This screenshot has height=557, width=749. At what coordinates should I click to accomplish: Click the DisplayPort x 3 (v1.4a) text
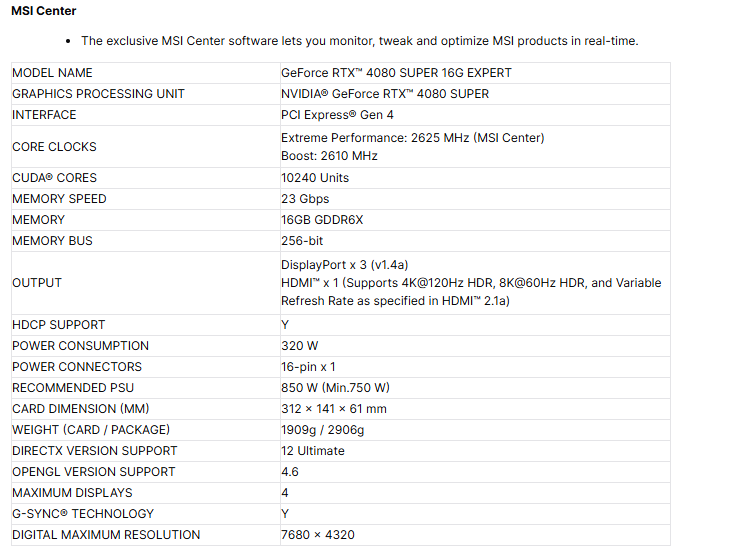click(x=344, y=265)
